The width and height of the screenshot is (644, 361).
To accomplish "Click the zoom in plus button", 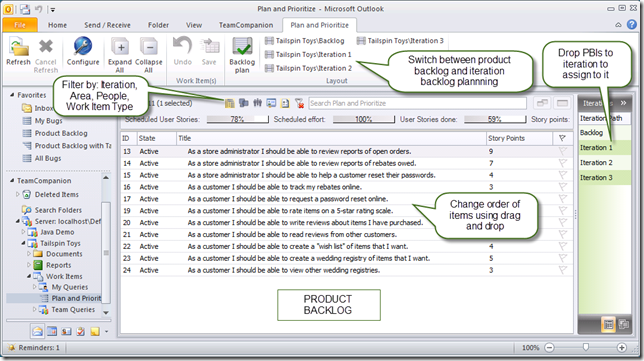I will (622, 348).
